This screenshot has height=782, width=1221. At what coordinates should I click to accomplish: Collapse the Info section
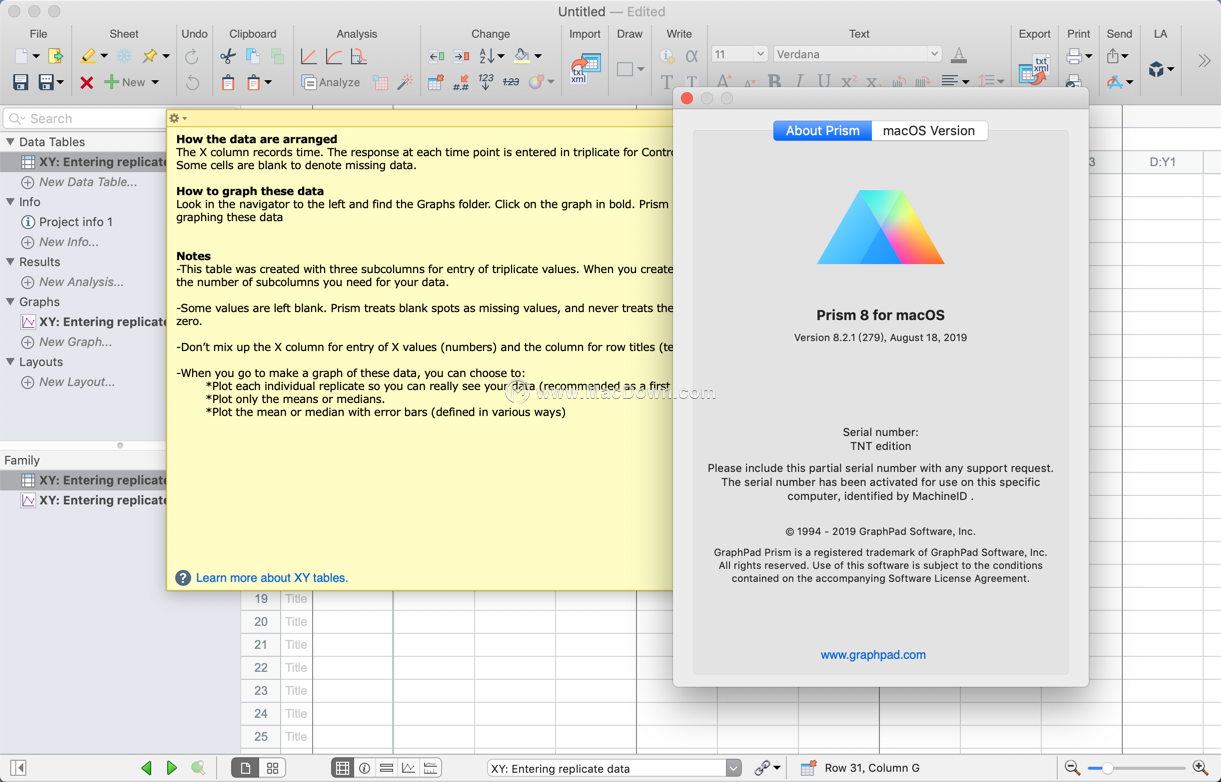point(10,202)
